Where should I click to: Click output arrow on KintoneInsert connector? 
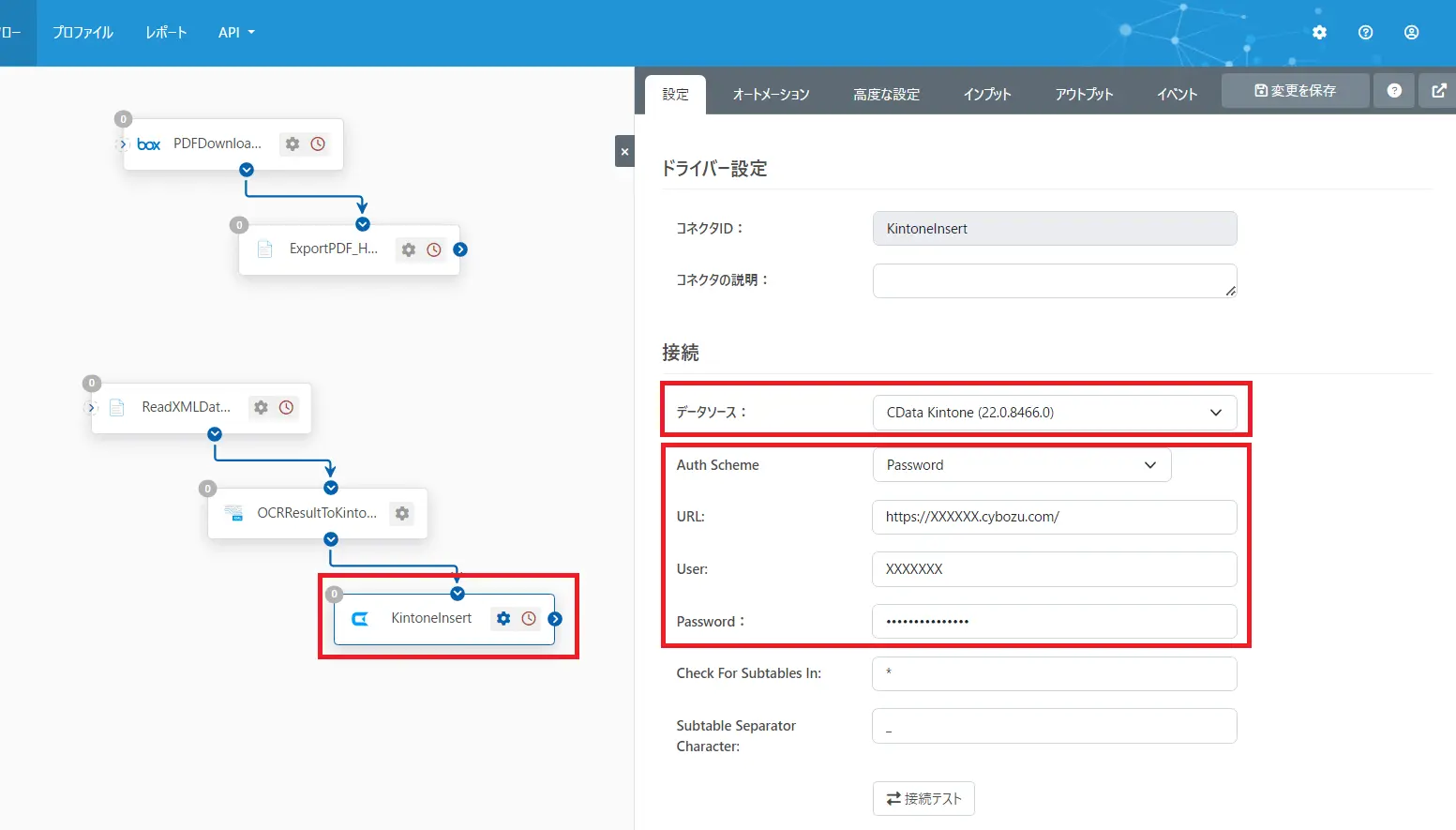click(555, 619)
